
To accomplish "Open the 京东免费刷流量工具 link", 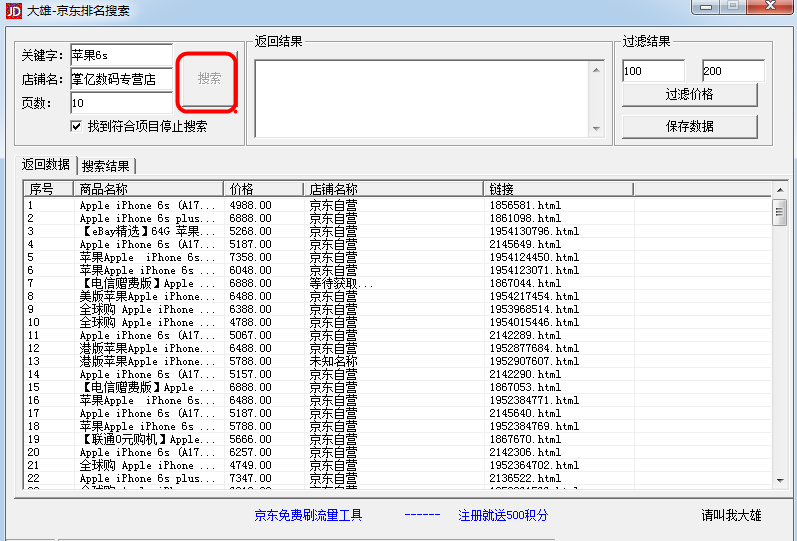I will (308, 516).
